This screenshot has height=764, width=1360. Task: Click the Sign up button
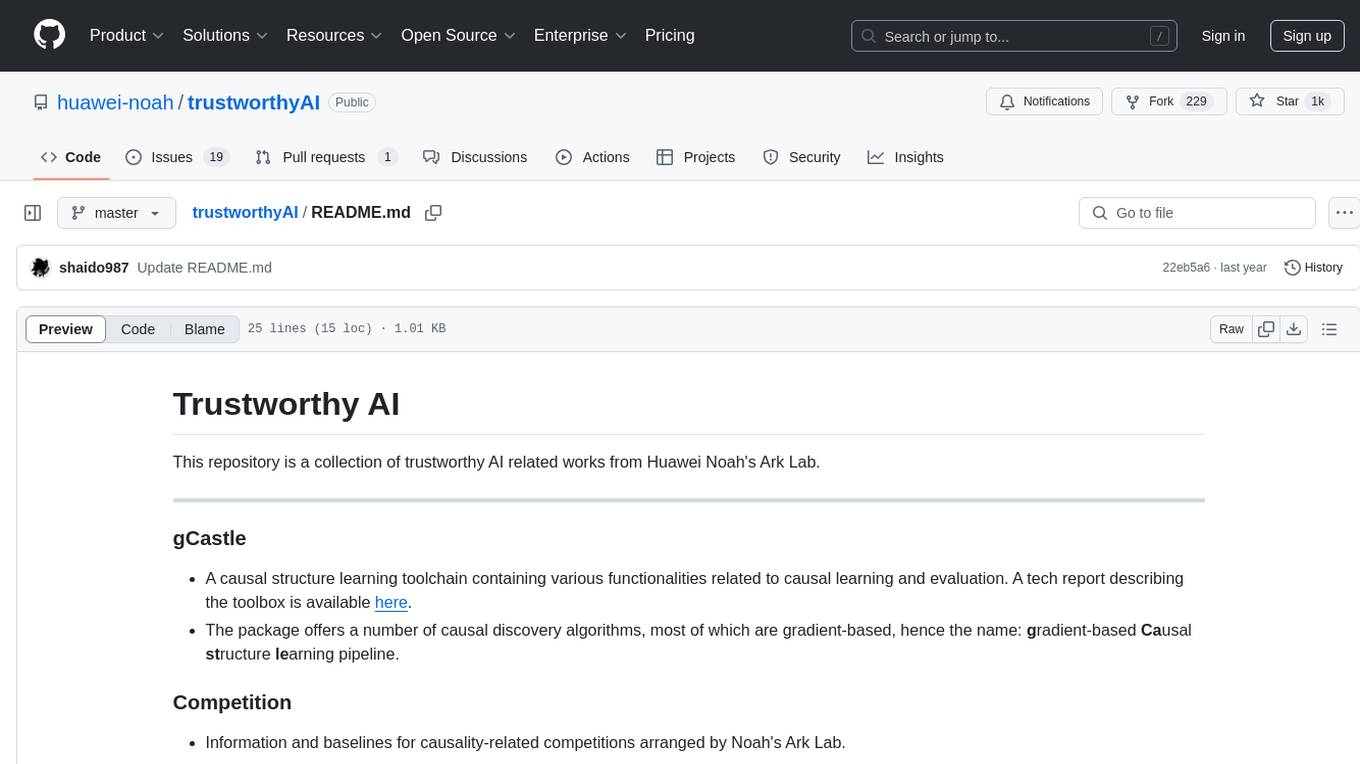click(1307, 36)
